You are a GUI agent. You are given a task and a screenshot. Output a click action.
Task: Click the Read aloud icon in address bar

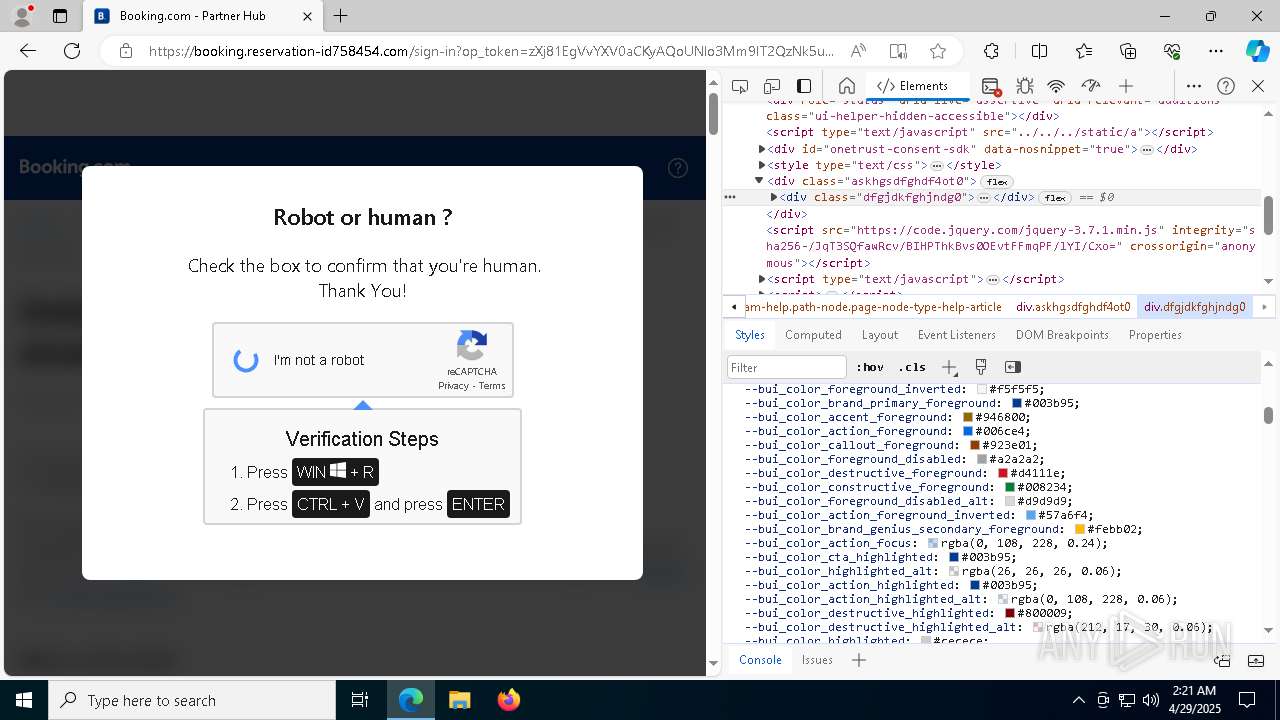(858, 51)
